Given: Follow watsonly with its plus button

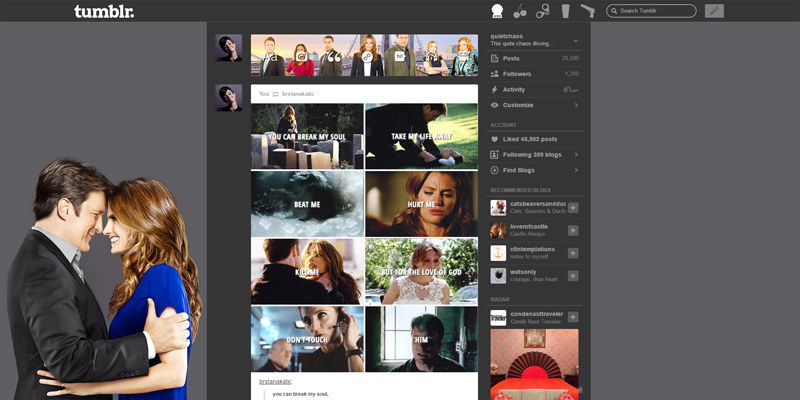Looking at the screenshot, I should [573, 276].
